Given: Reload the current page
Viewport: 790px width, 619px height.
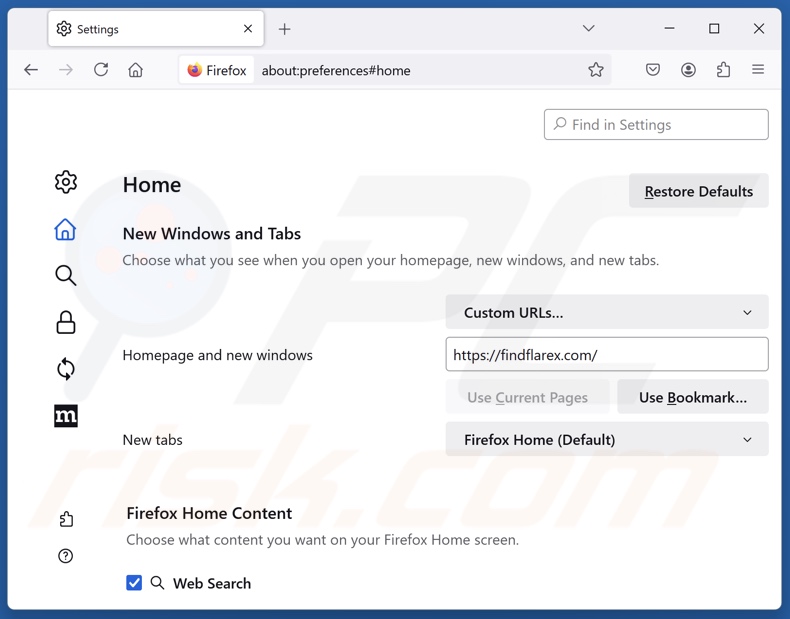Looking at the screenshot, I should 101,70.
